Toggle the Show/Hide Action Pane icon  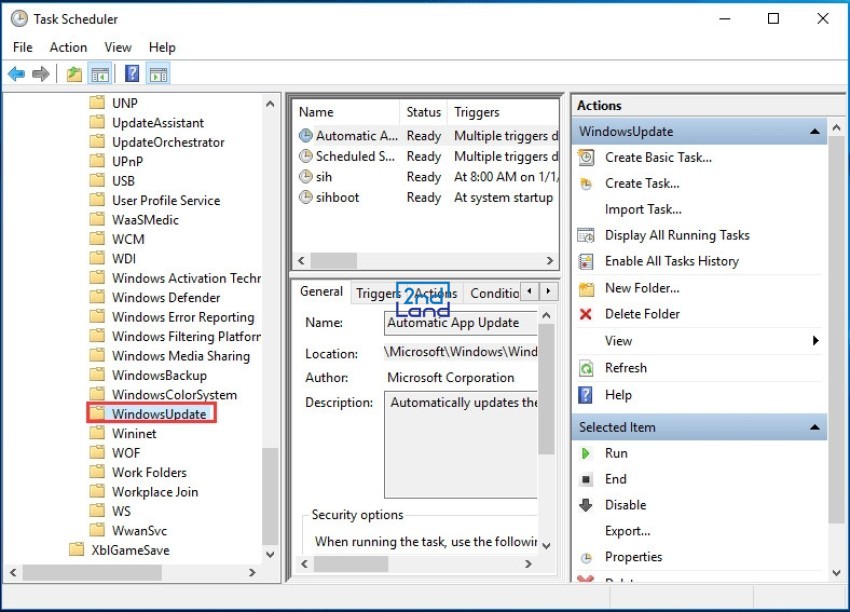158,74
